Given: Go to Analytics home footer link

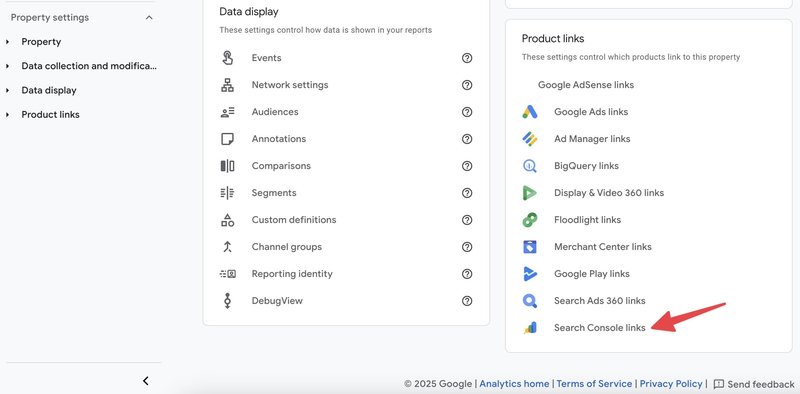Looking at the screenshot, I should tap(514, 384).
